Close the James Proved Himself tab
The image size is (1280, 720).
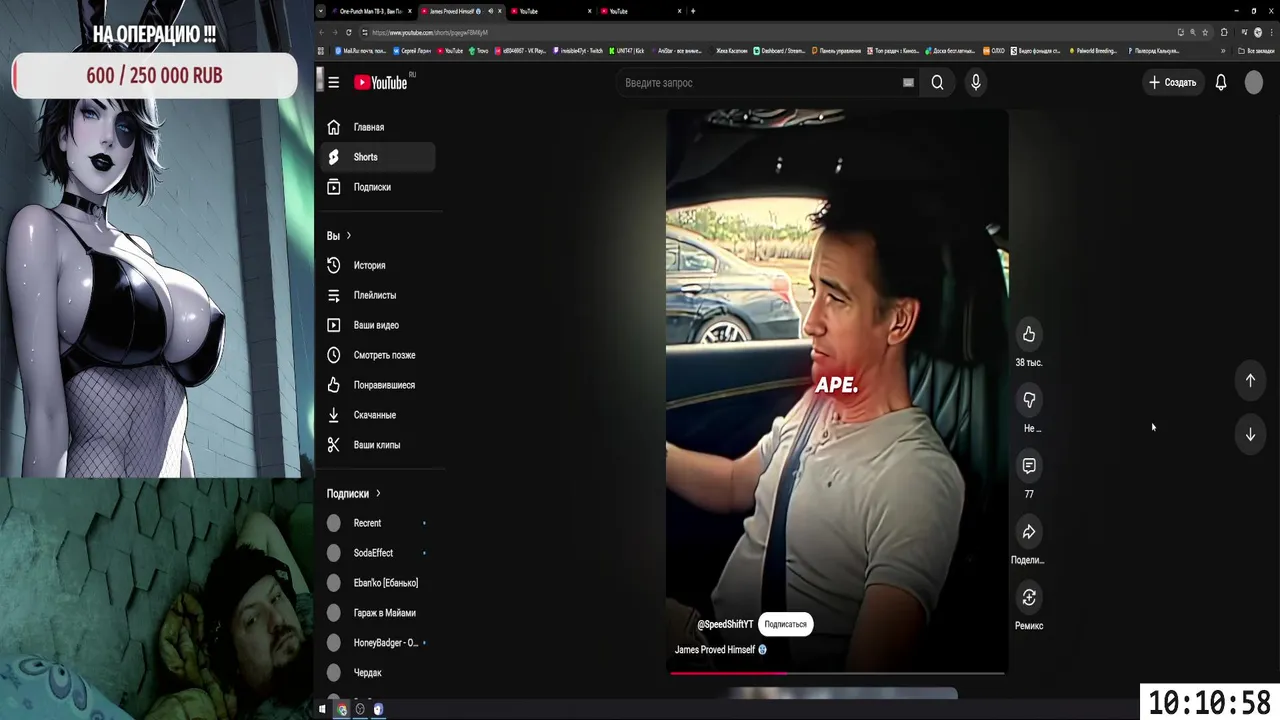pyautogui.click(x=499, y=11)
